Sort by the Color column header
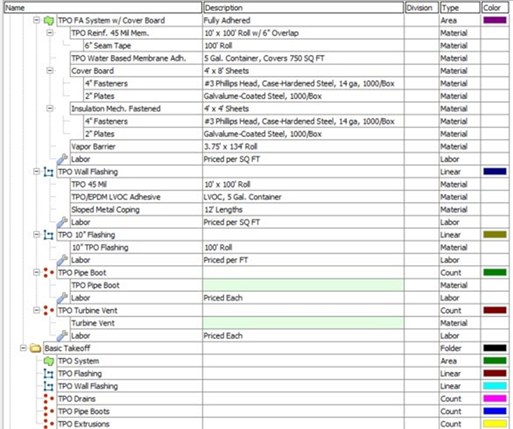This screenshot has width=513, height=429. (x=495, y=8)
